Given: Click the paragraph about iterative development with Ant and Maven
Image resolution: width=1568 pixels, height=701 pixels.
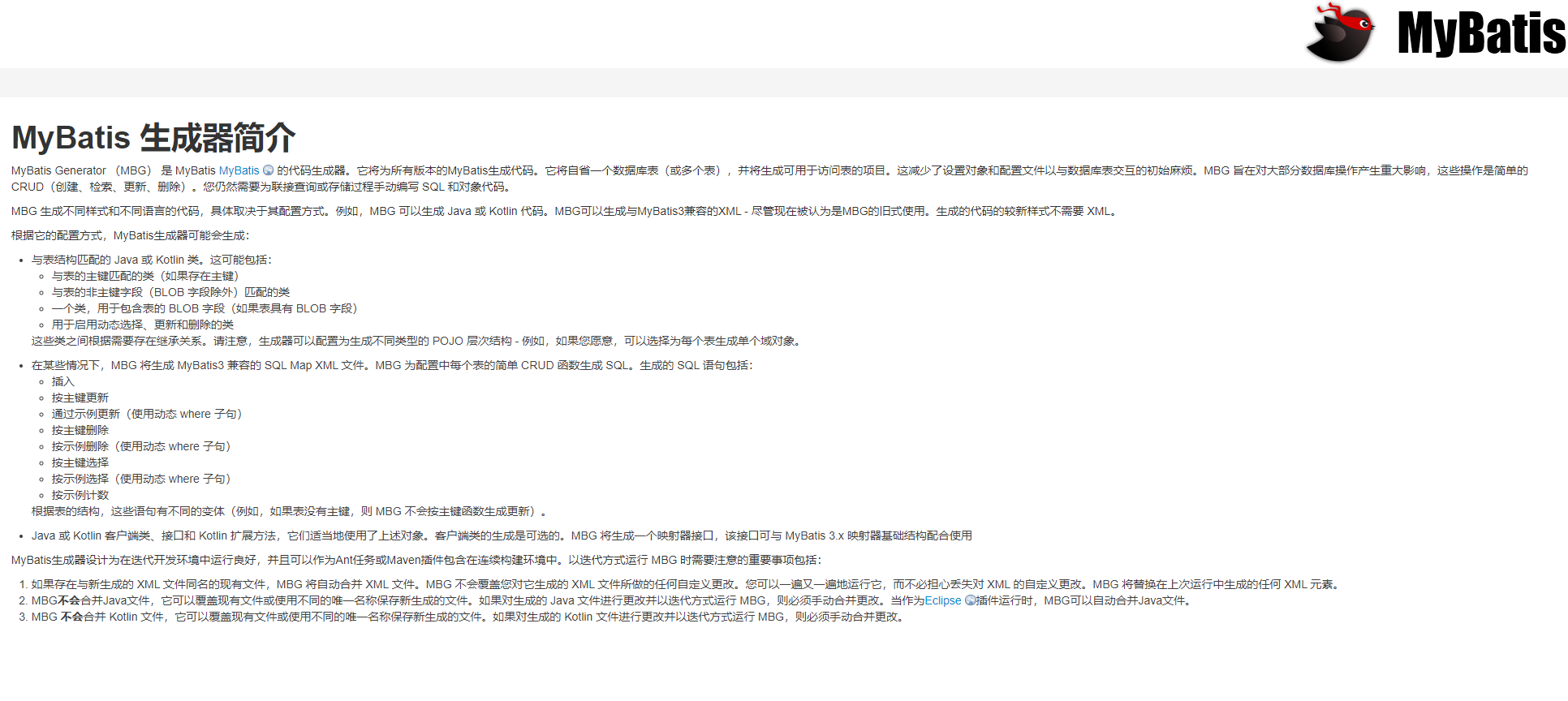Looking at the screenshot, I should [x=417, y=560].
